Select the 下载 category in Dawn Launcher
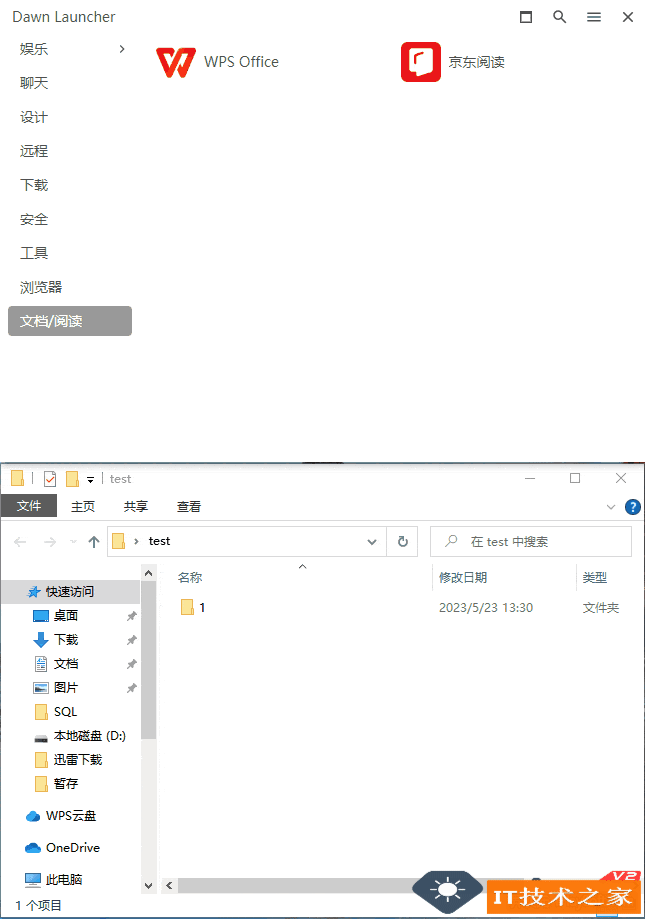 (x=34, y=185)
